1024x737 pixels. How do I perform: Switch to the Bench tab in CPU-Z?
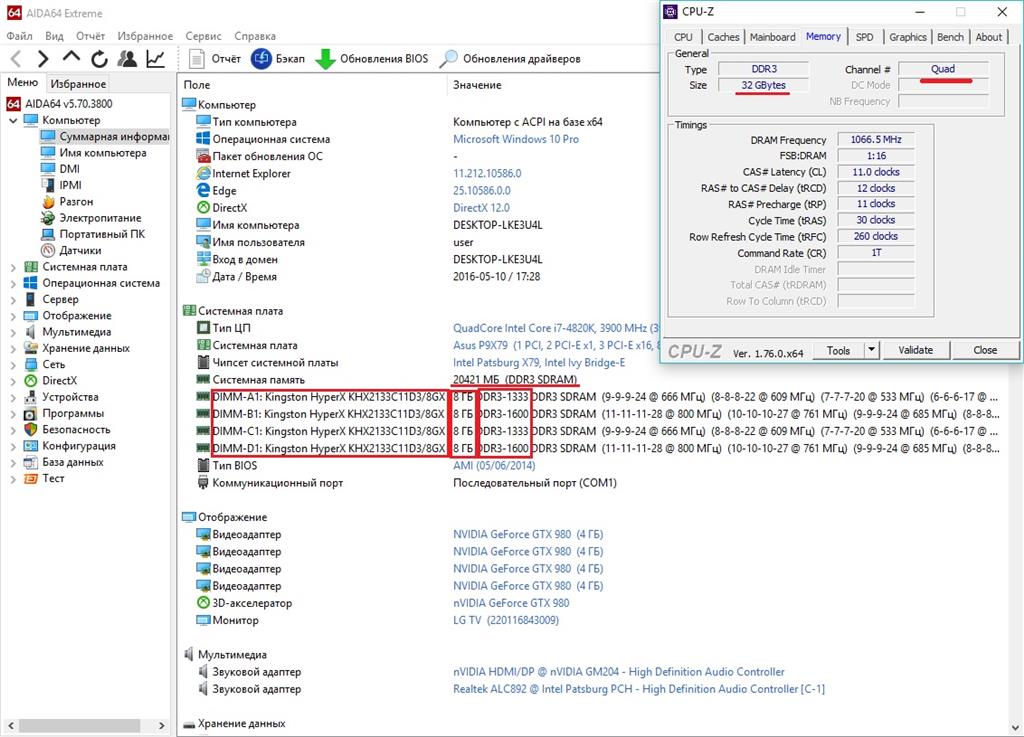tap(950, 37)
